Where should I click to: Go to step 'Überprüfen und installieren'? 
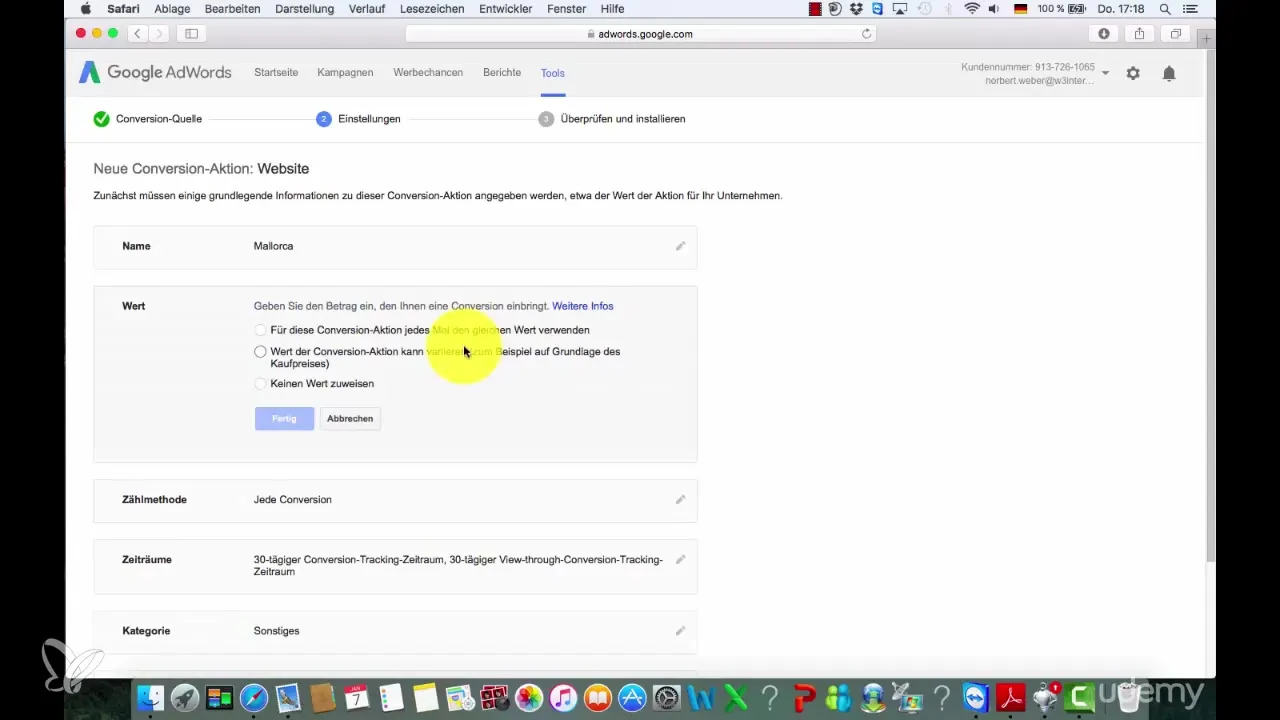(612, 119)
